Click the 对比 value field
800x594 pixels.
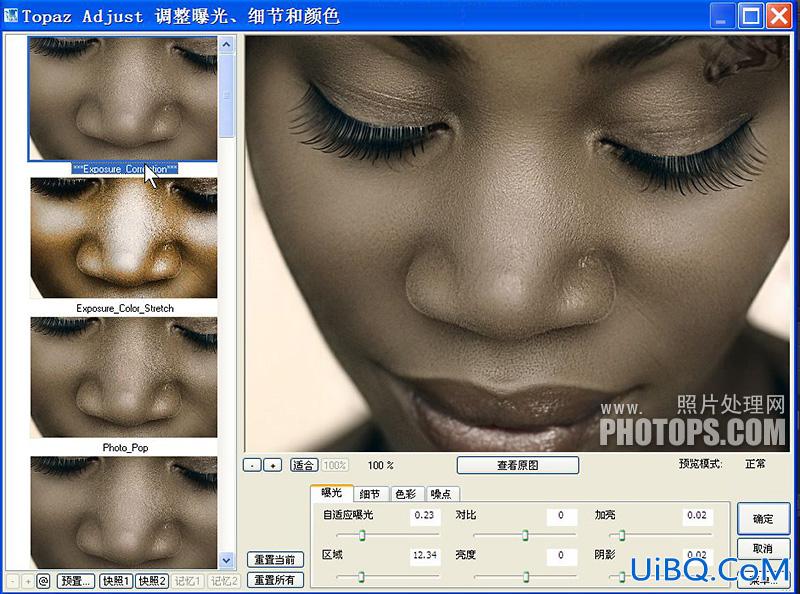tap(561, 515)
